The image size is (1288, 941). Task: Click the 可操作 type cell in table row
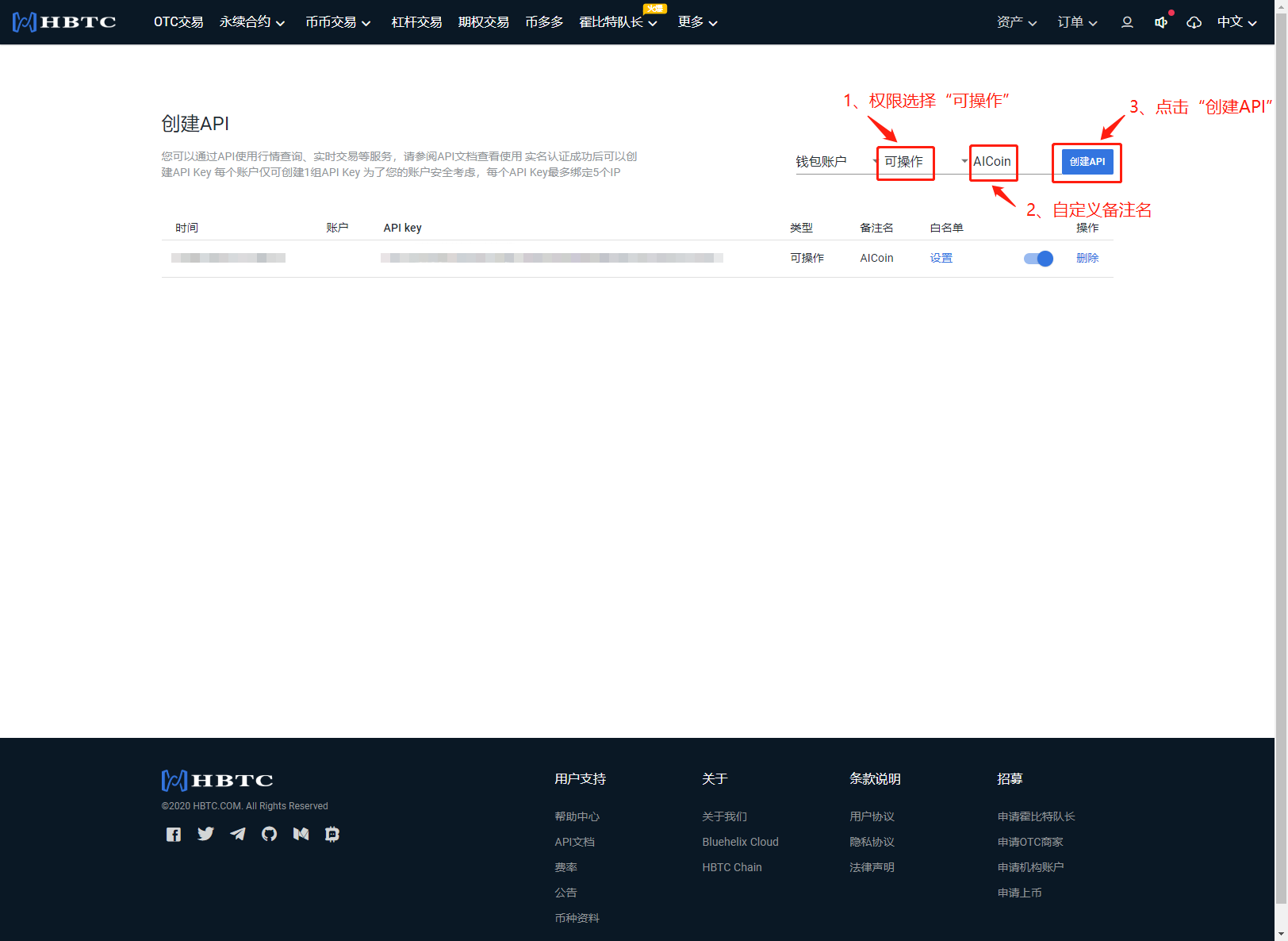pos(807,258)
